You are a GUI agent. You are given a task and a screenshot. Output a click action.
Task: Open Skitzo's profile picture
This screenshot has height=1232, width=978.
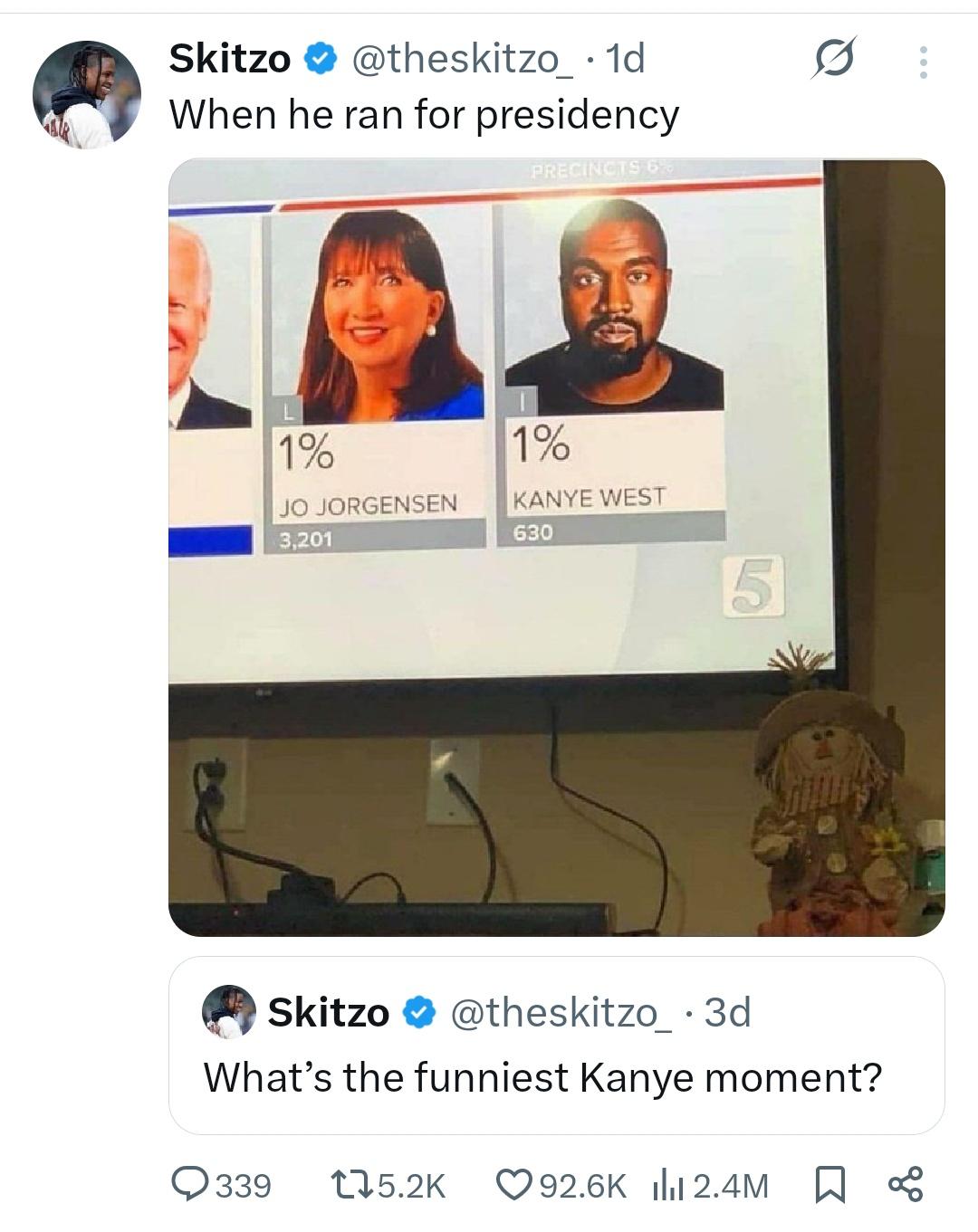coord(87,94)
